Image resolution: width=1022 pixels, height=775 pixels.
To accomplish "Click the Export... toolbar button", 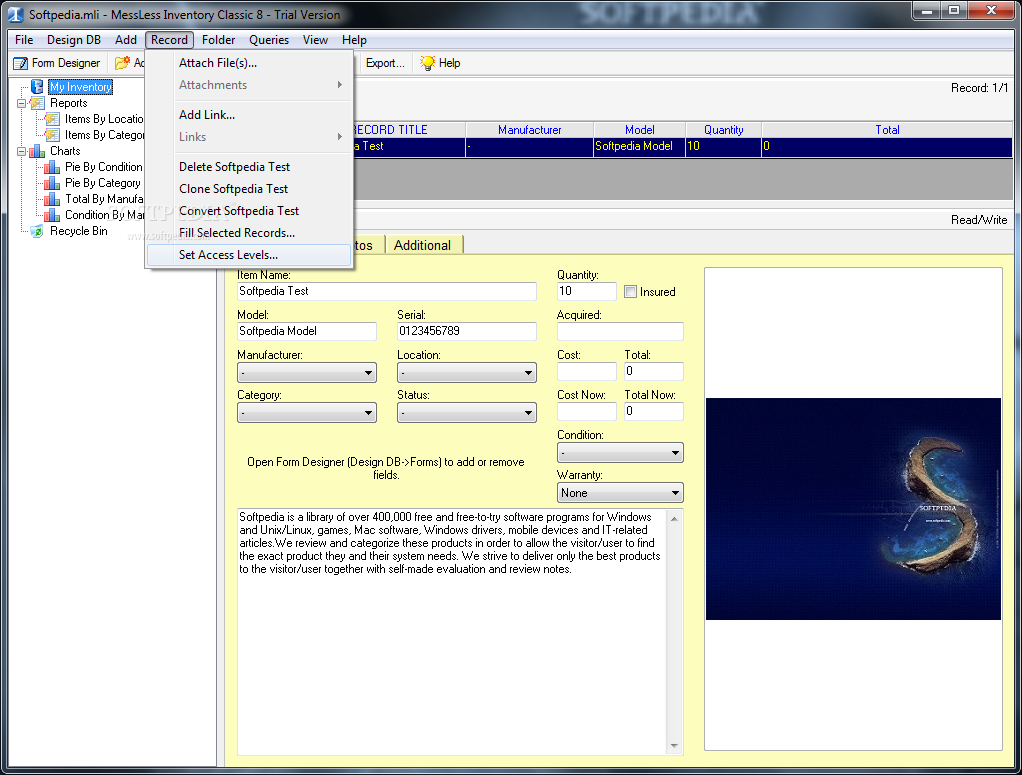I will [385, 63].
